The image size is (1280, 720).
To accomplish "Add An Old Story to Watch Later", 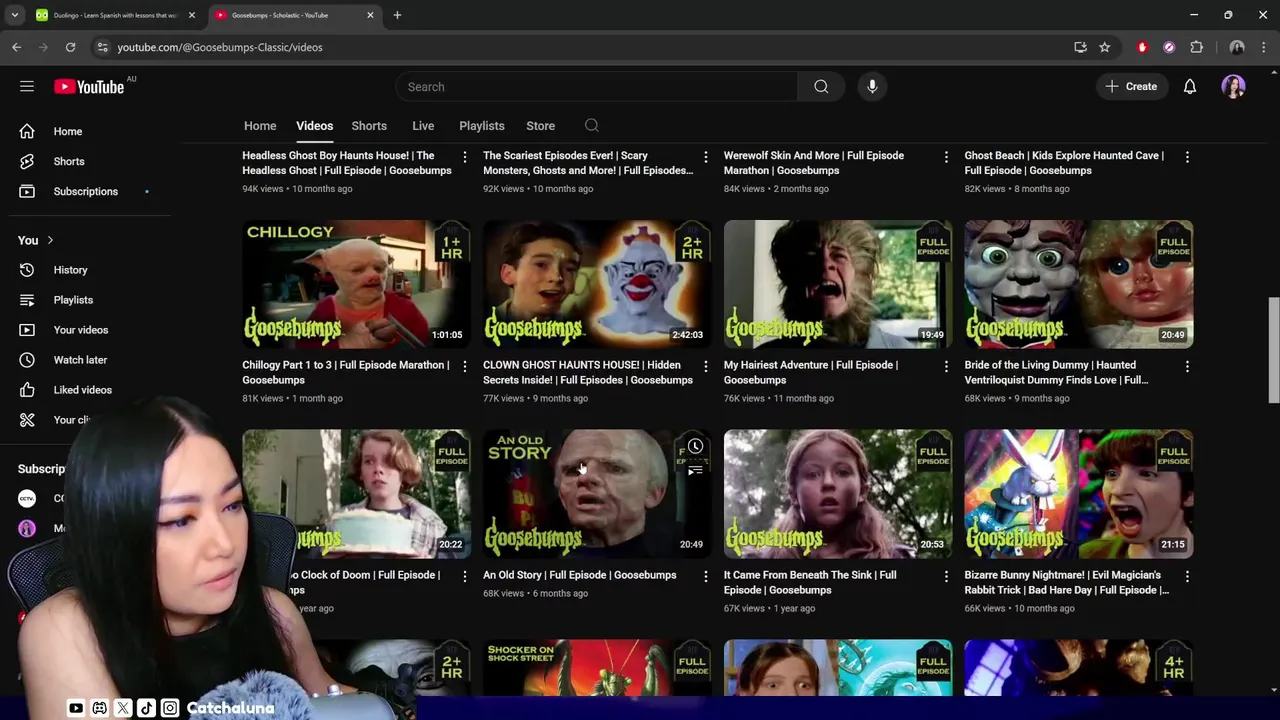I will pos(695,446).
